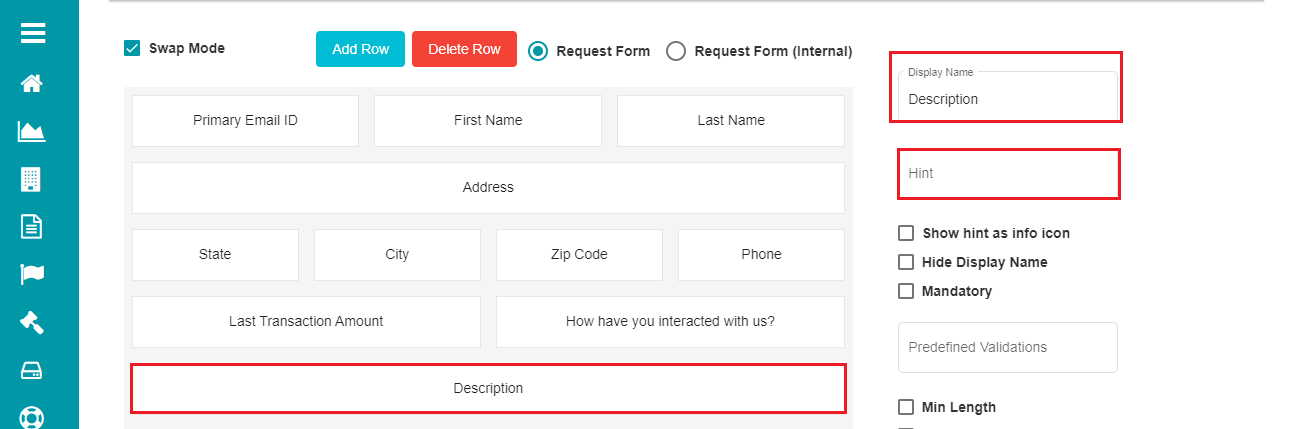Enable Show hint as info icon
The image size is (1291, 429).
pyautogui.click(x=906, y=233)
